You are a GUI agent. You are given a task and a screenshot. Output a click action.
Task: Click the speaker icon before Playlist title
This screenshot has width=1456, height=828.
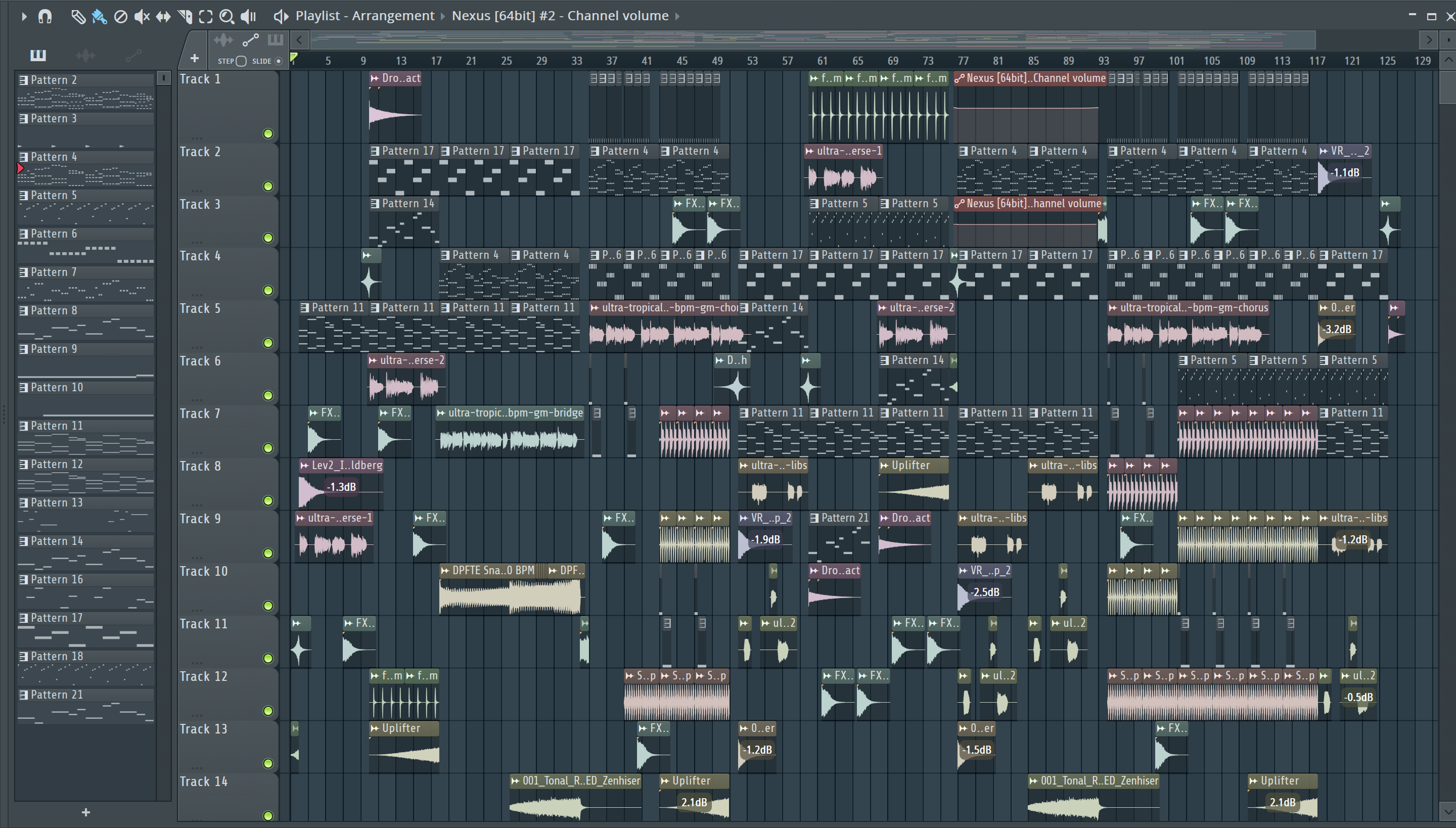point(281,17)
